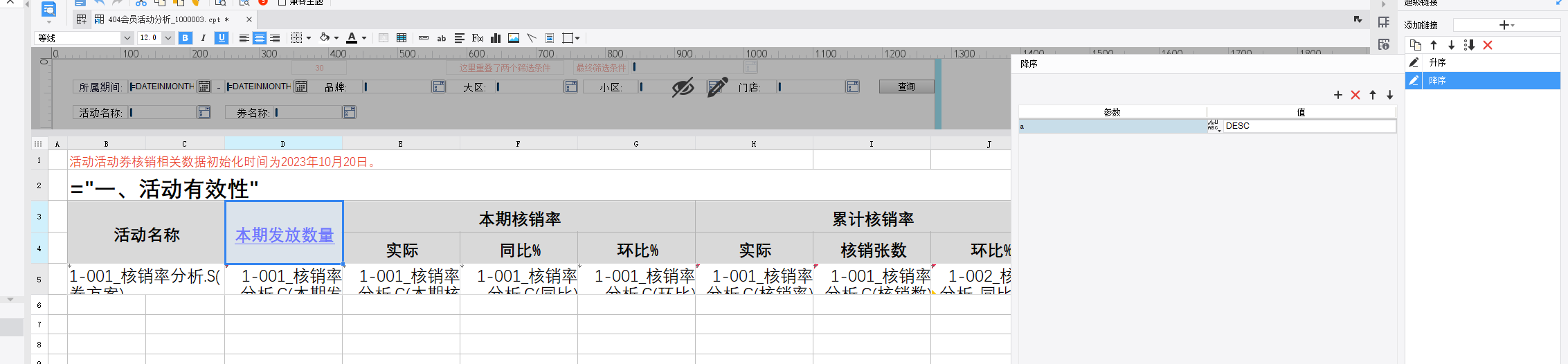The image size is (1568, 364).
Task: Edit the DESC value field
Action: coord(1308,126)
